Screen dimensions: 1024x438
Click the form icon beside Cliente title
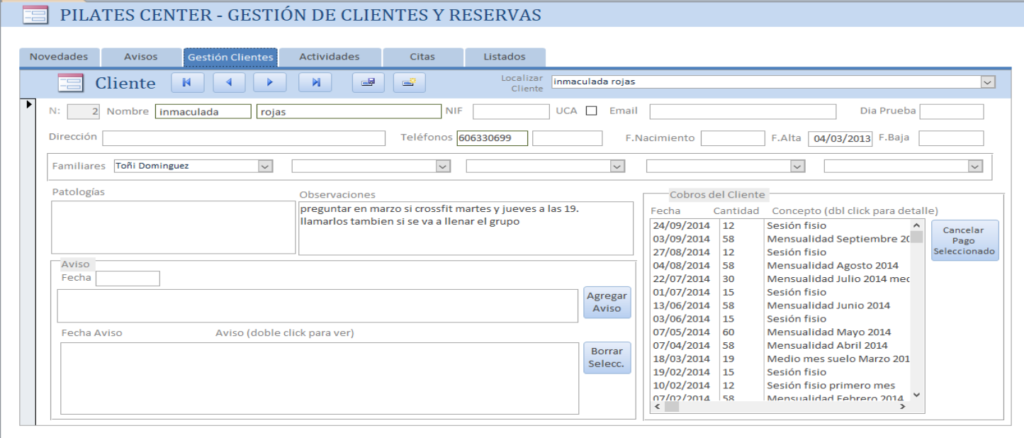(70, 84)
